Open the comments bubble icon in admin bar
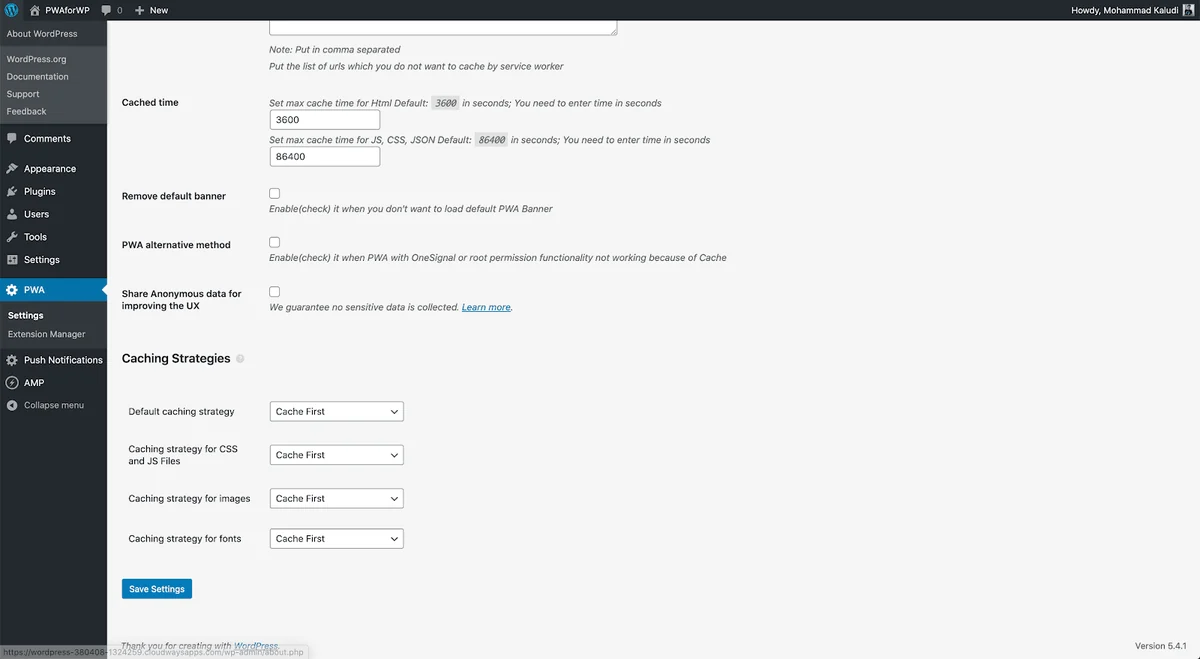1200x659 pixels. pos(106,10)
